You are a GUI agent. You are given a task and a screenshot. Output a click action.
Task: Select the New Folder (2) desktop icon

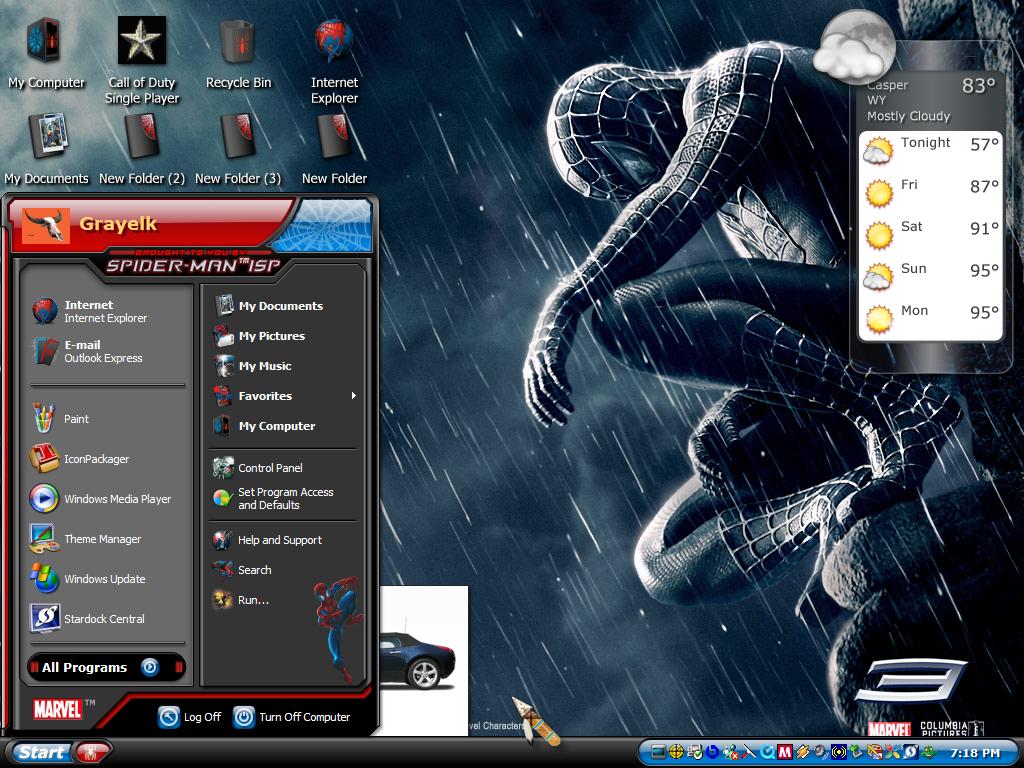142,148
